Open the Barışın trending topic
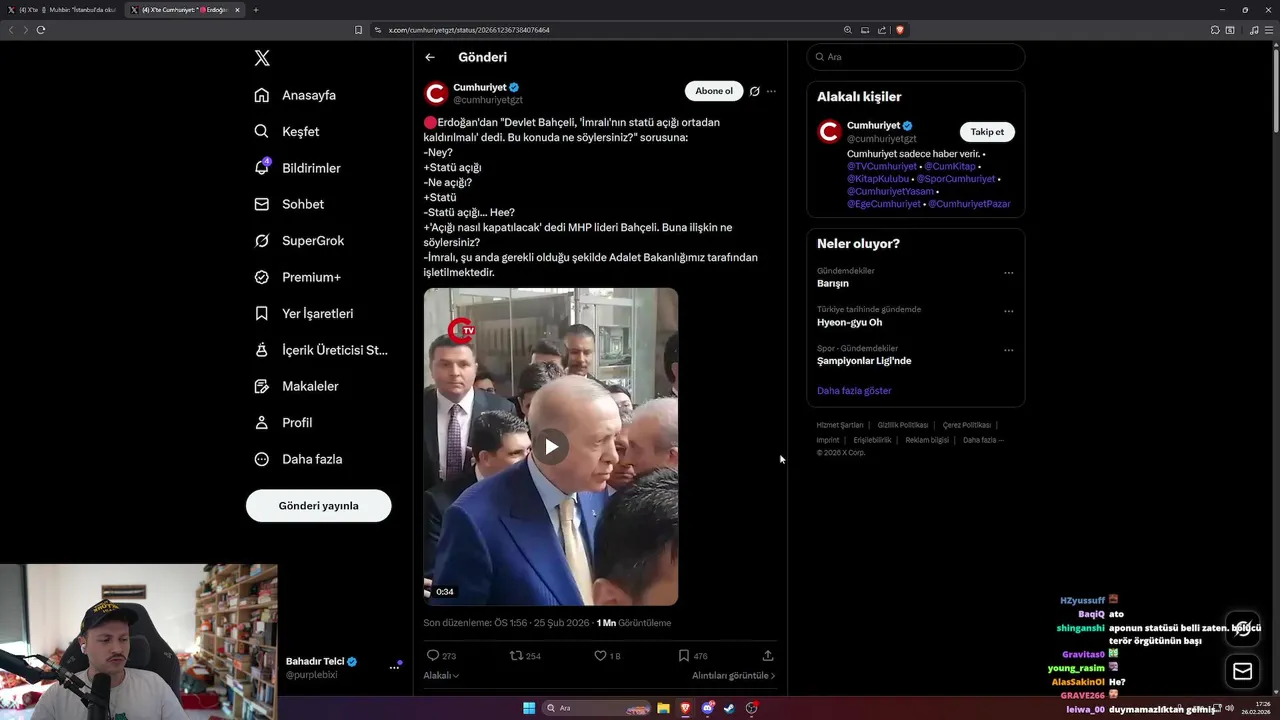Screen dimensions: 1280x720 [833, 283]
